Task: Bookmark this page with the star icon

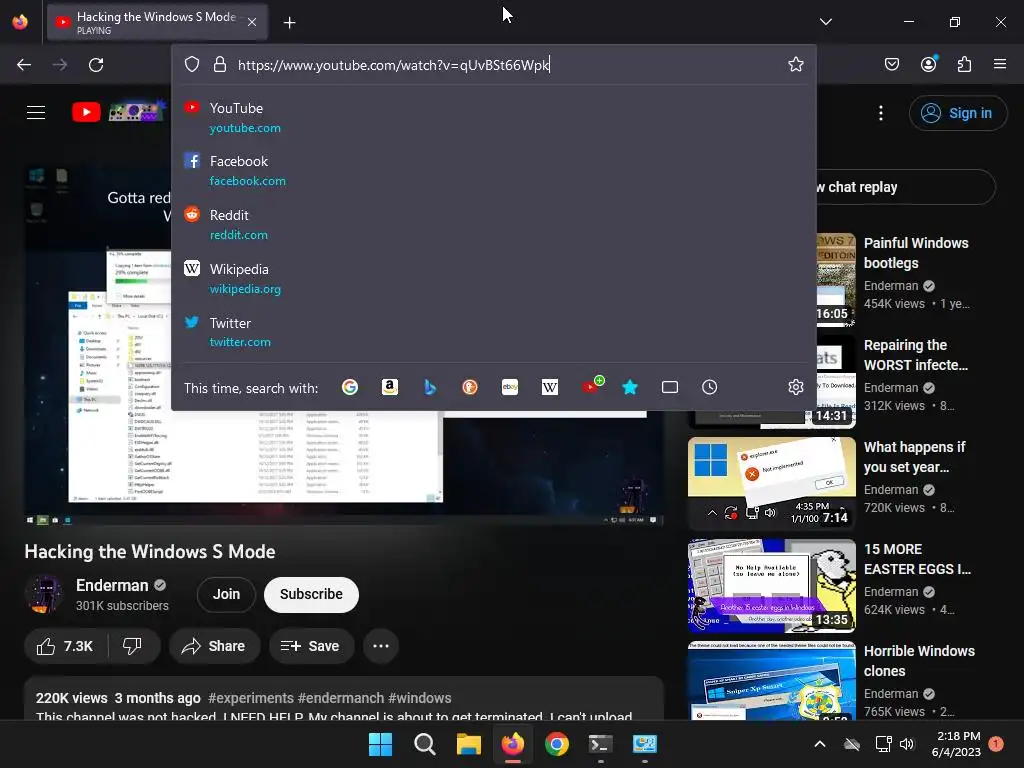Action: [795, 64]
